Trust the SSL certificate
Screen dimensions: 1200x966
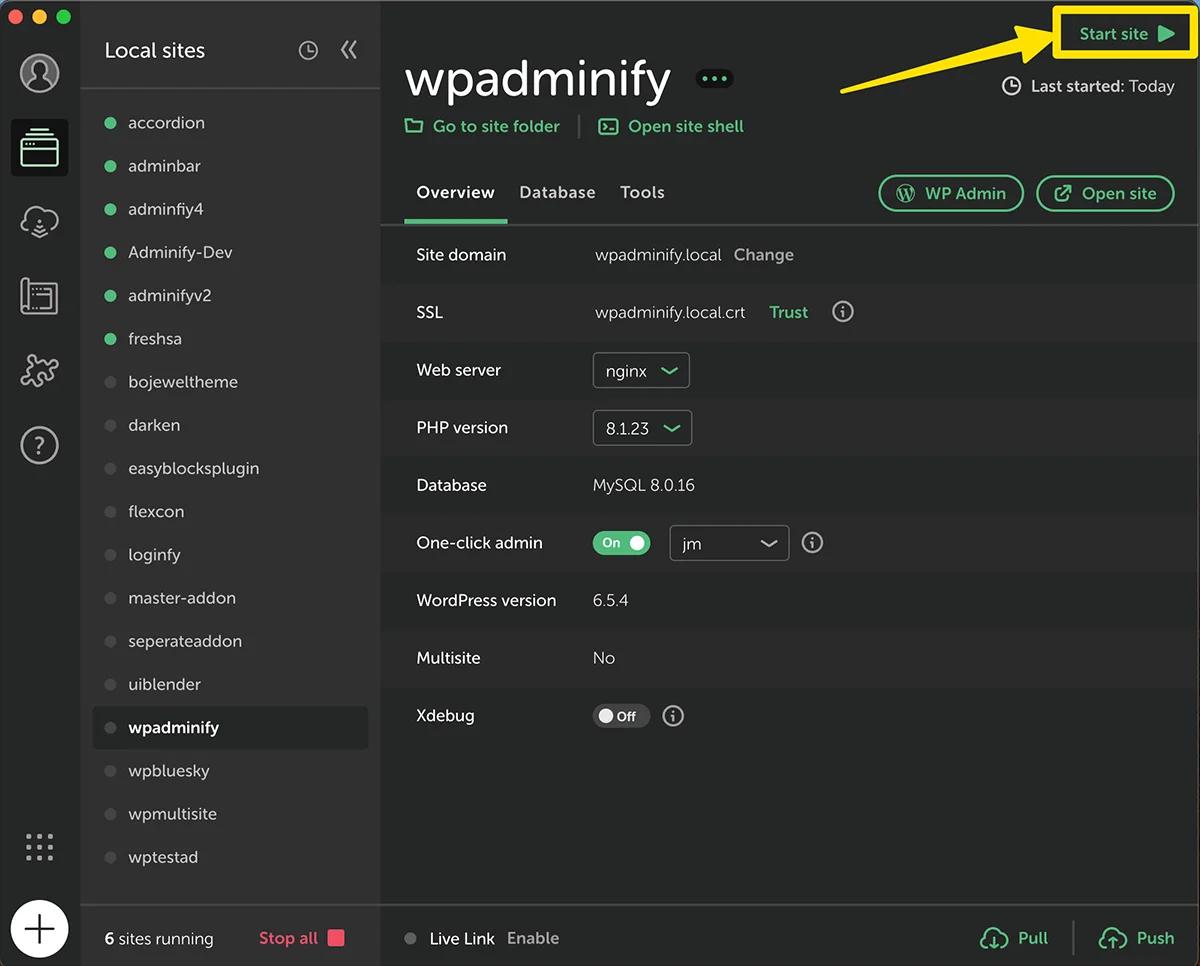(788, 312)
